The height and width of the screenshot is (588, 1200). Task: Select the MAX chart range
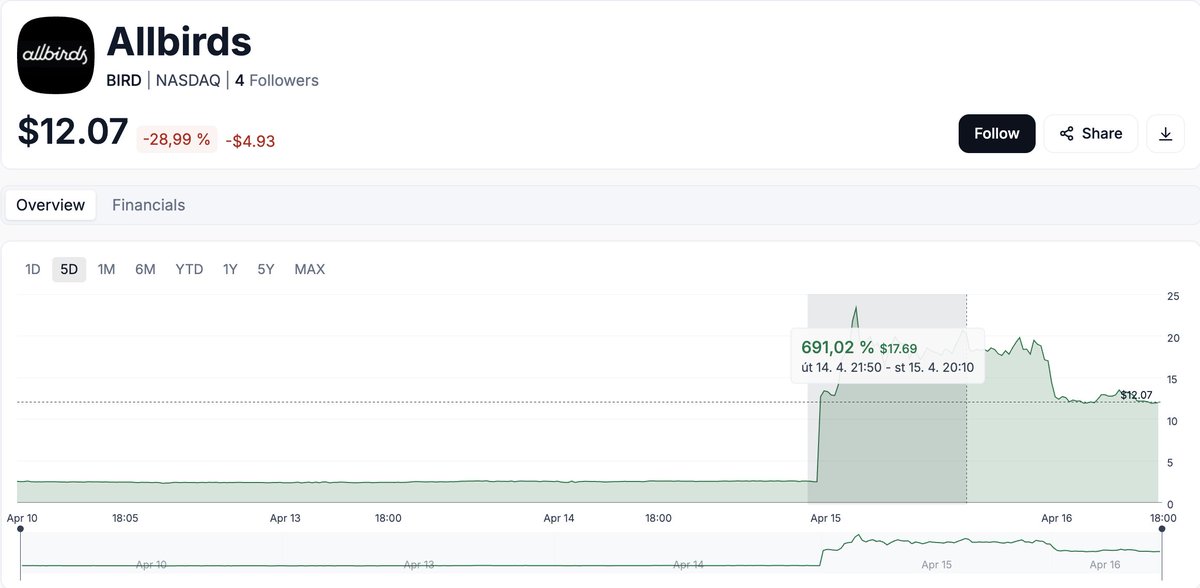(310, 269)
